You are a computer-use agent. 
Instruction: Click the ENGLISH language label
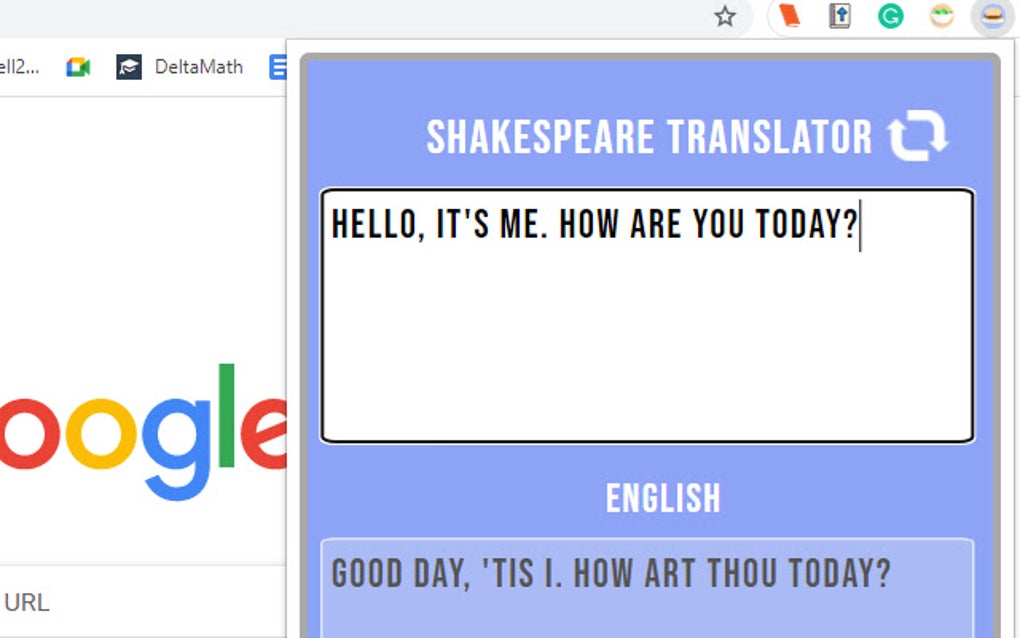pyautogui.click(x=663, y=498)
